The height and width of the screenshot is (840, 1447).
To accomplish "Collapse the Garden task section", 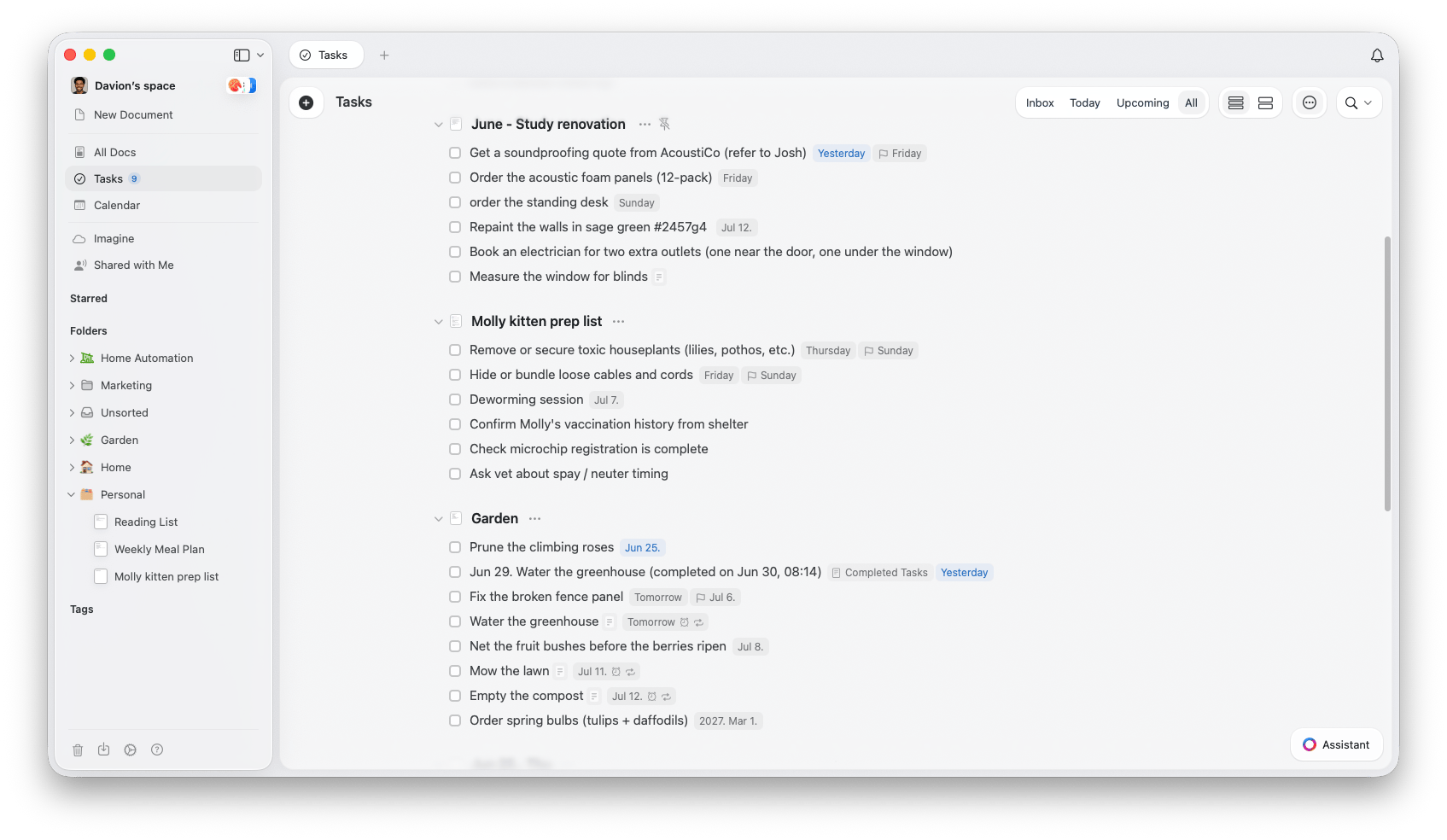I will (x=439, y=519).
